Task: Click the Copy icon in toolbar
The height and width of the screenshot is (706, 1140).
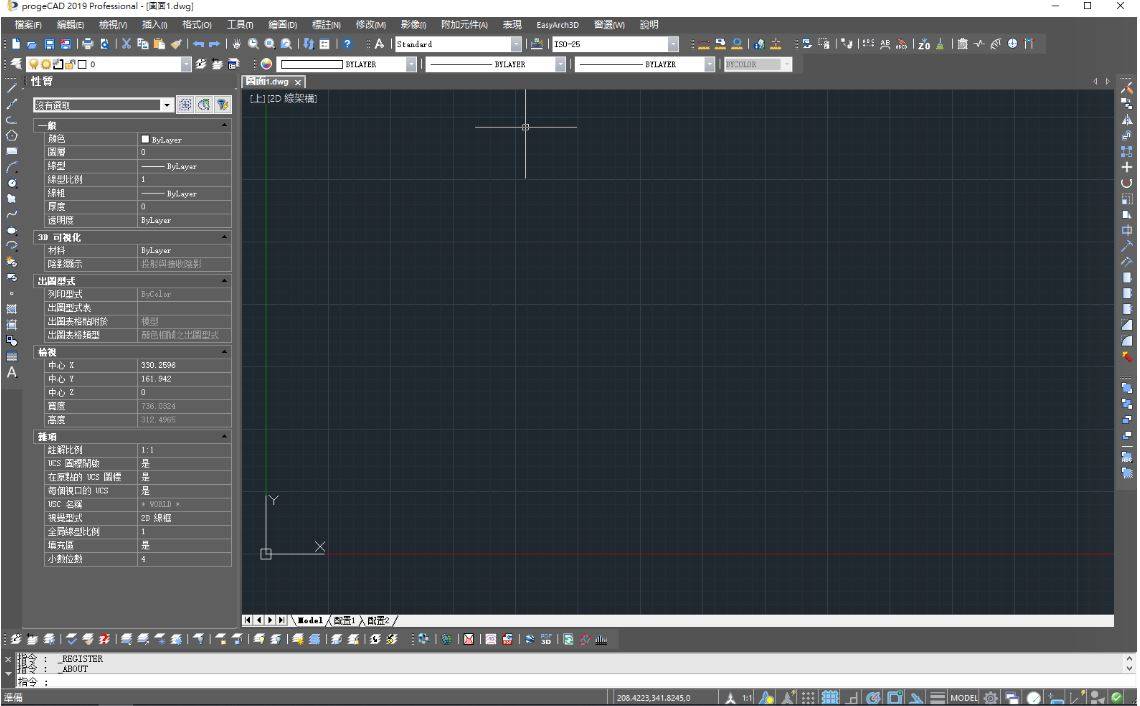Action: (x=143, y=44)
